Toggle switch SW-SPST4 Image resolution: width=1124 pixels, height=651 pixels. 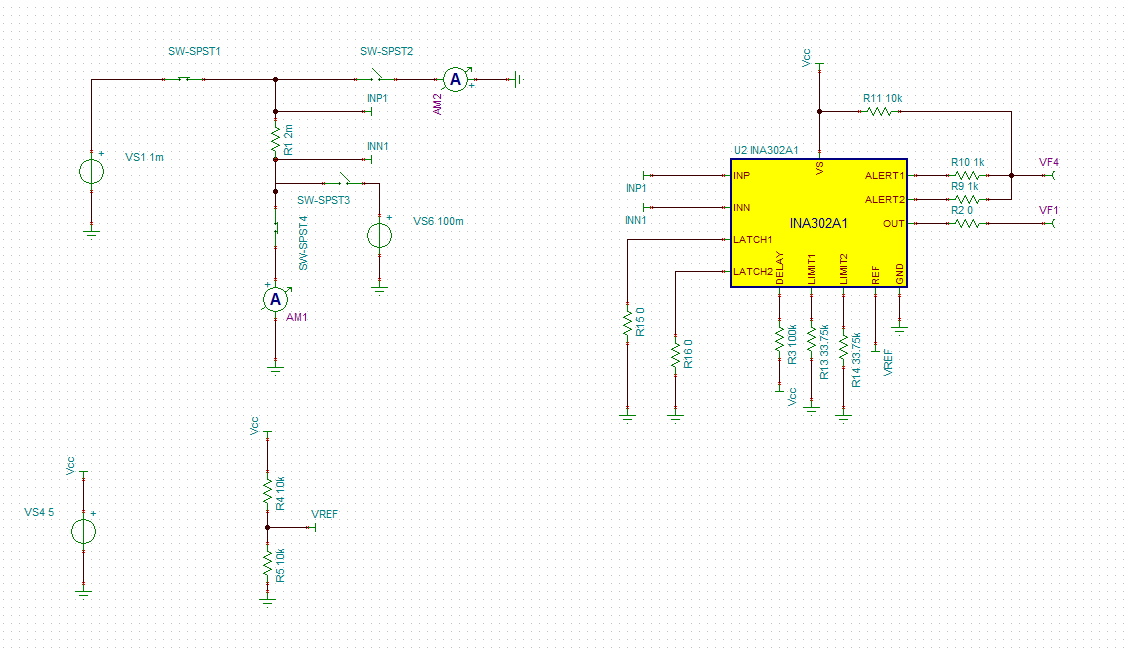[276, 229]
